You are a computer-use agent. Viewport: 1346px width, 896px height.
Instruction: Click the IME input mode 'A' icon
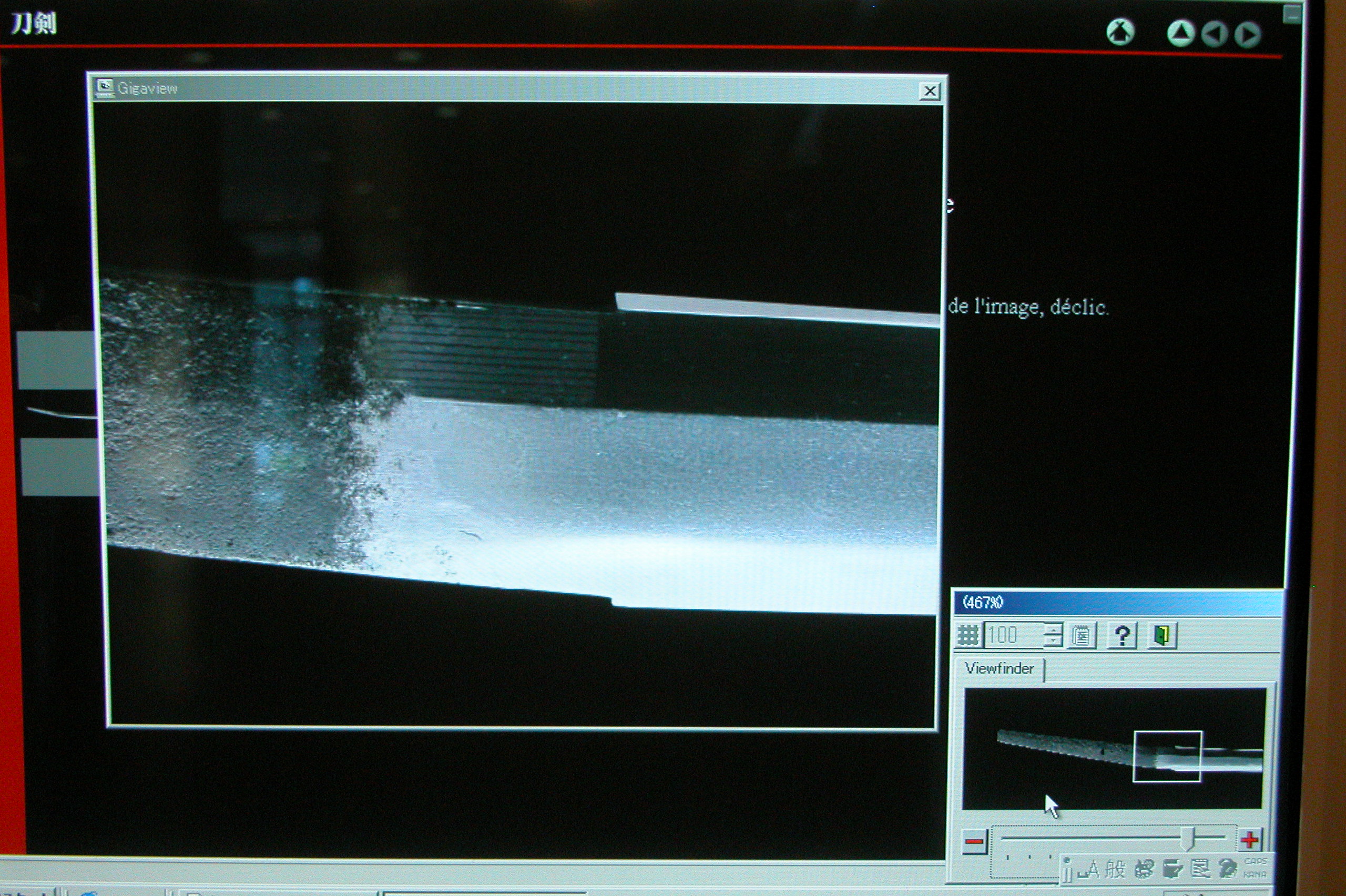pos(1089,869)
